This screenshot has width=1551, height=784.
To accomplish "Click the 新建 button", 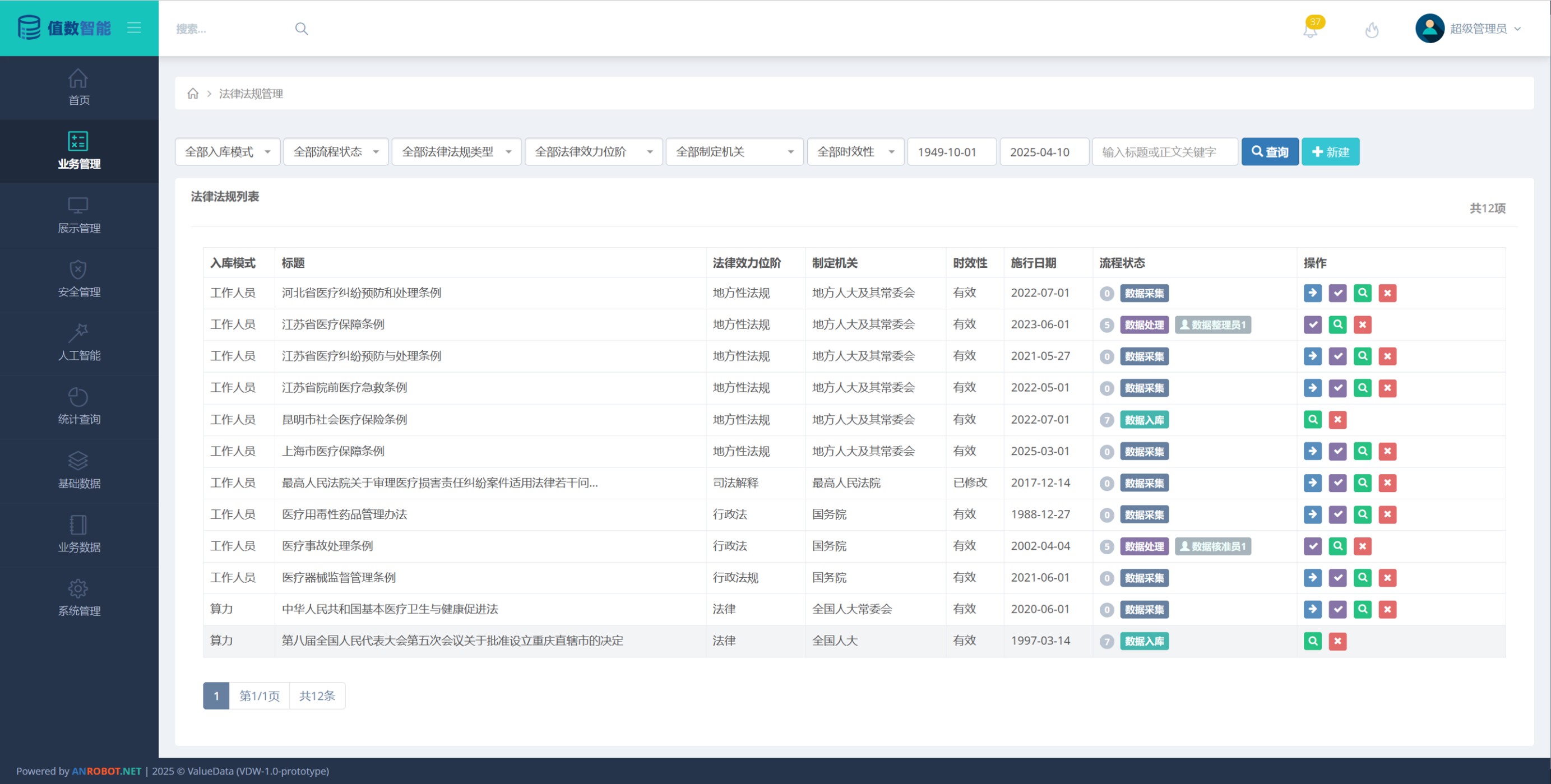I will point(1330,152).
